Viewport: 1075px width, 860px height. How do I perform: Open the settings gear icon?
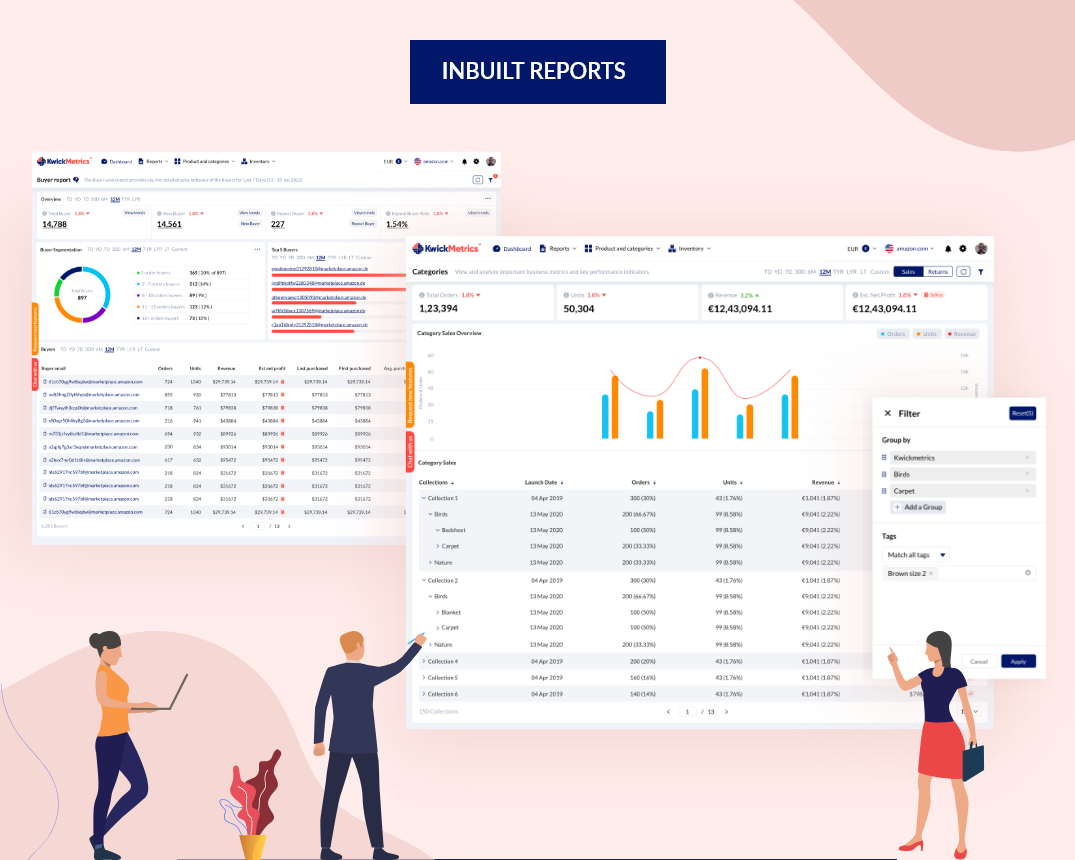[x=962, y=249]
